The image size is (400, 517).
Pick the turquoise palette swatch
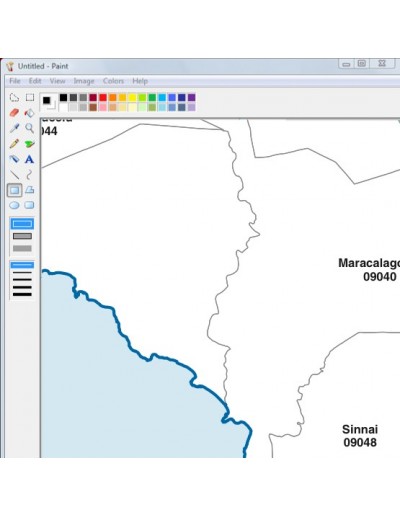coord(162,97)
